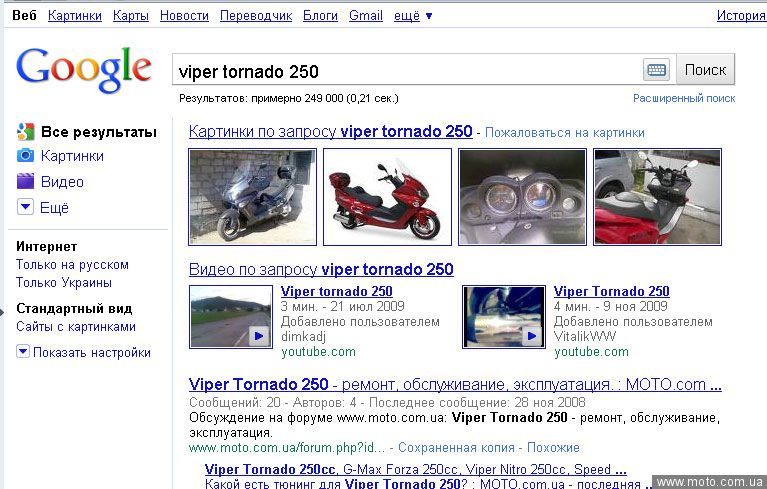
Task: Open the grey scooter by brick wall image
Action: (x=252, y=197)
